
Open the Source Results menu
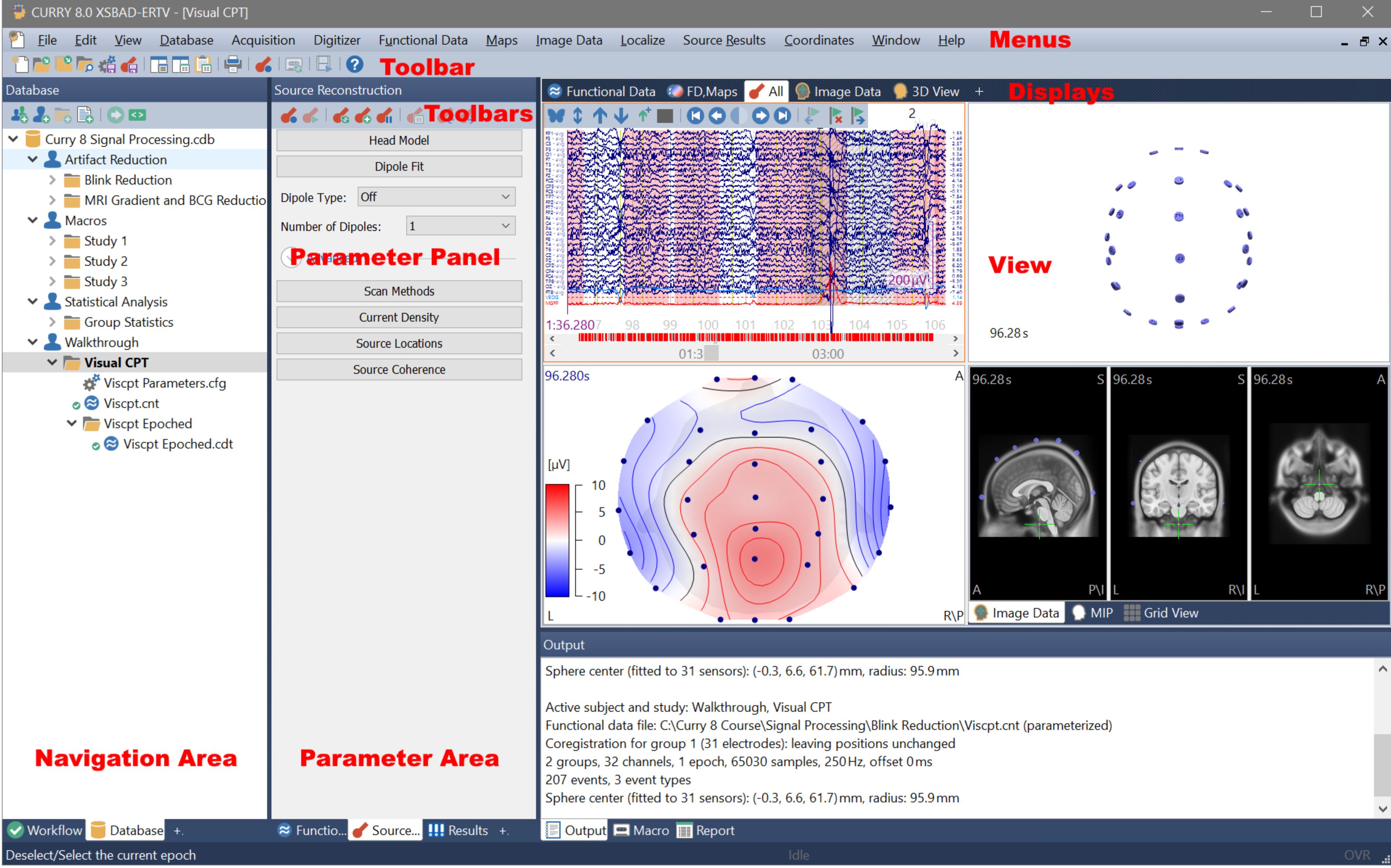pos(724,40)
